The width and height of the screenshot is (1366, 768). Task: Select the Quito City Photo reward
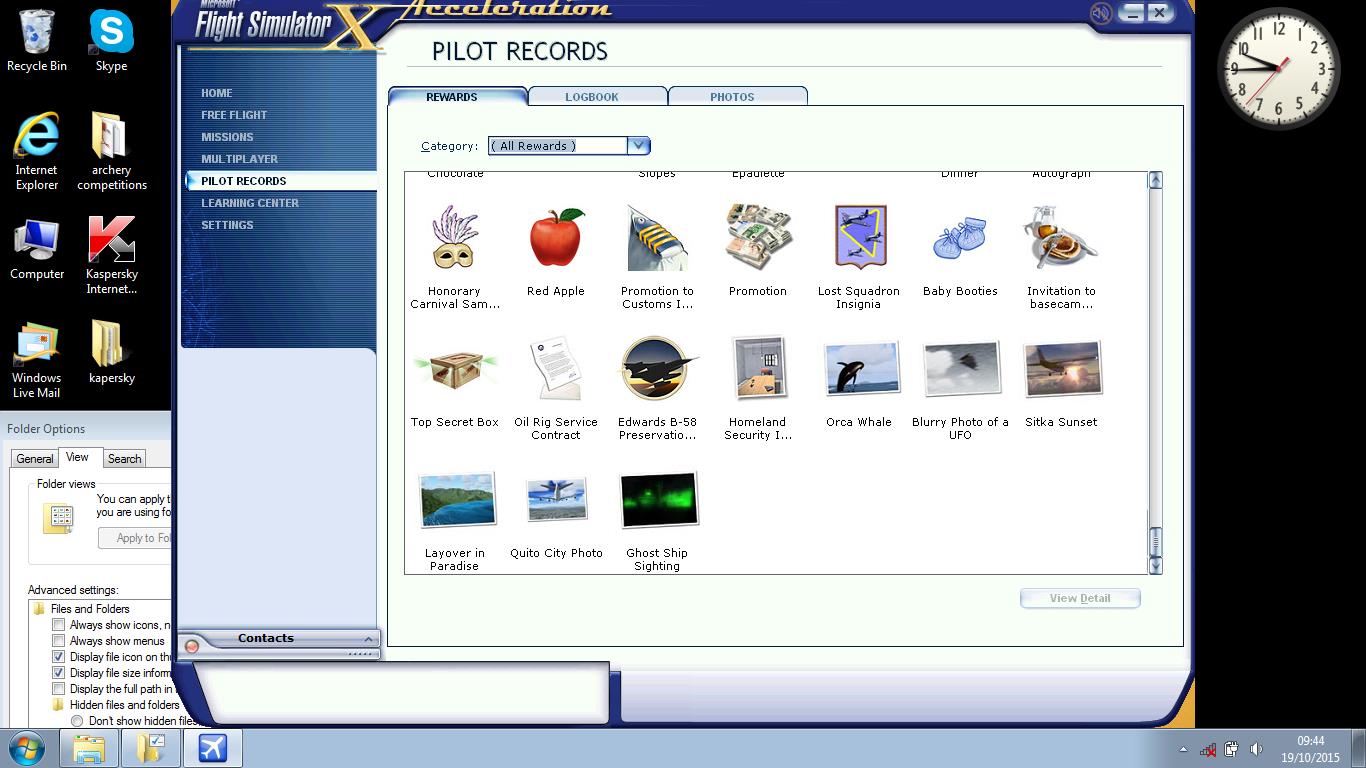(x=556, y=499)
